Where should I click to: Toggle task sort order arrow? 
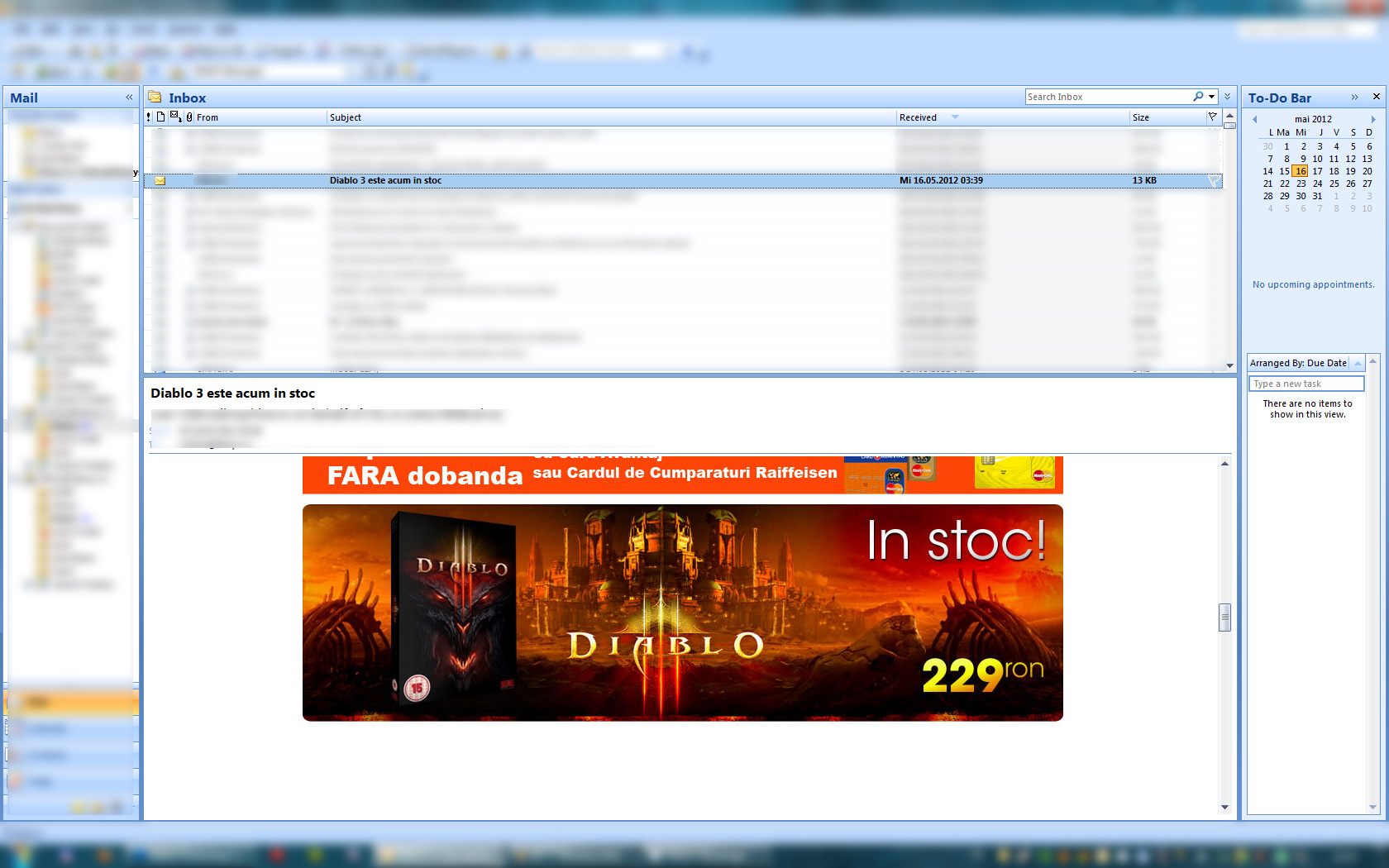coord(1358,363)
